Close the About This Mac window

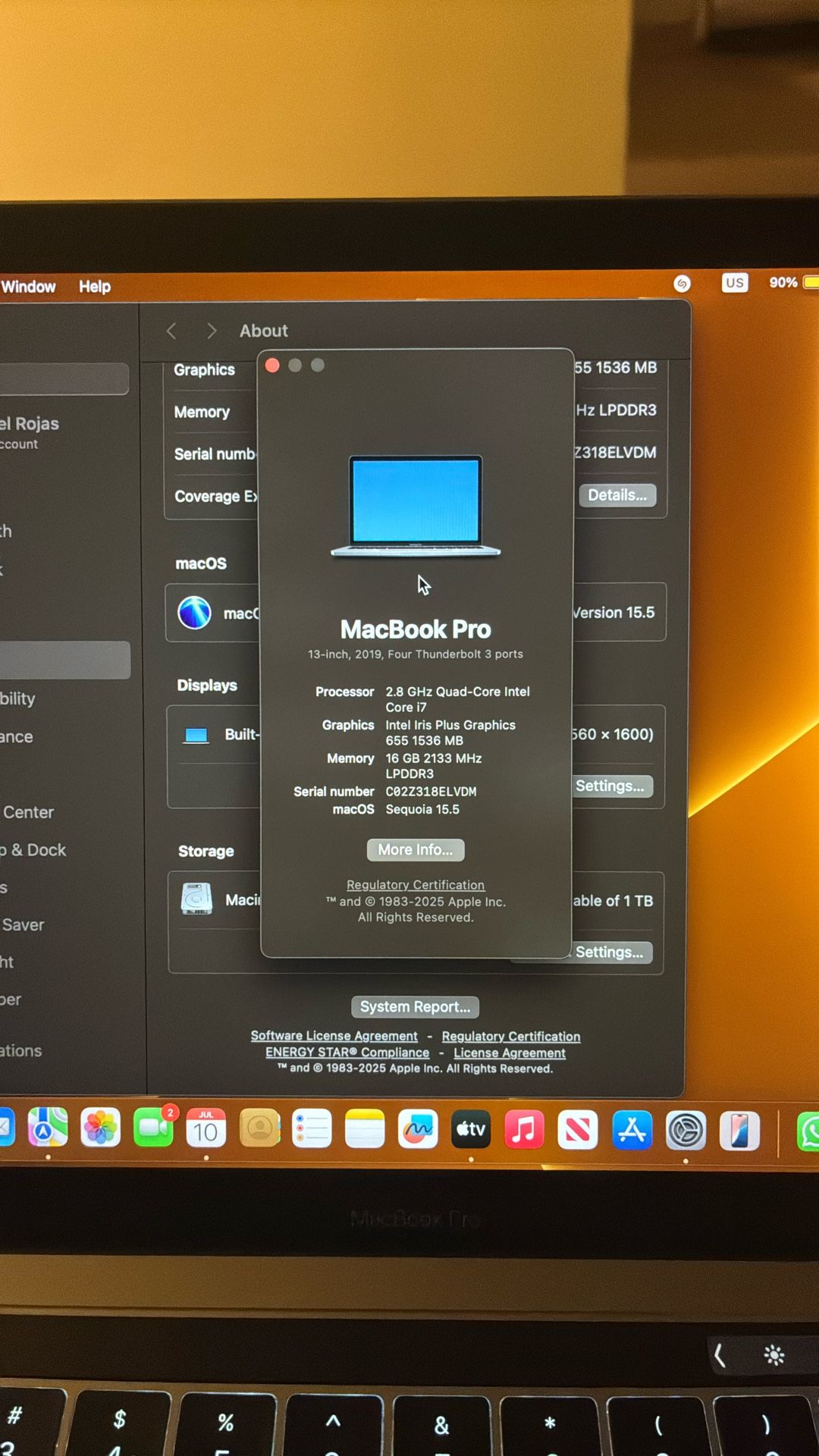click(x=272, y=366)
